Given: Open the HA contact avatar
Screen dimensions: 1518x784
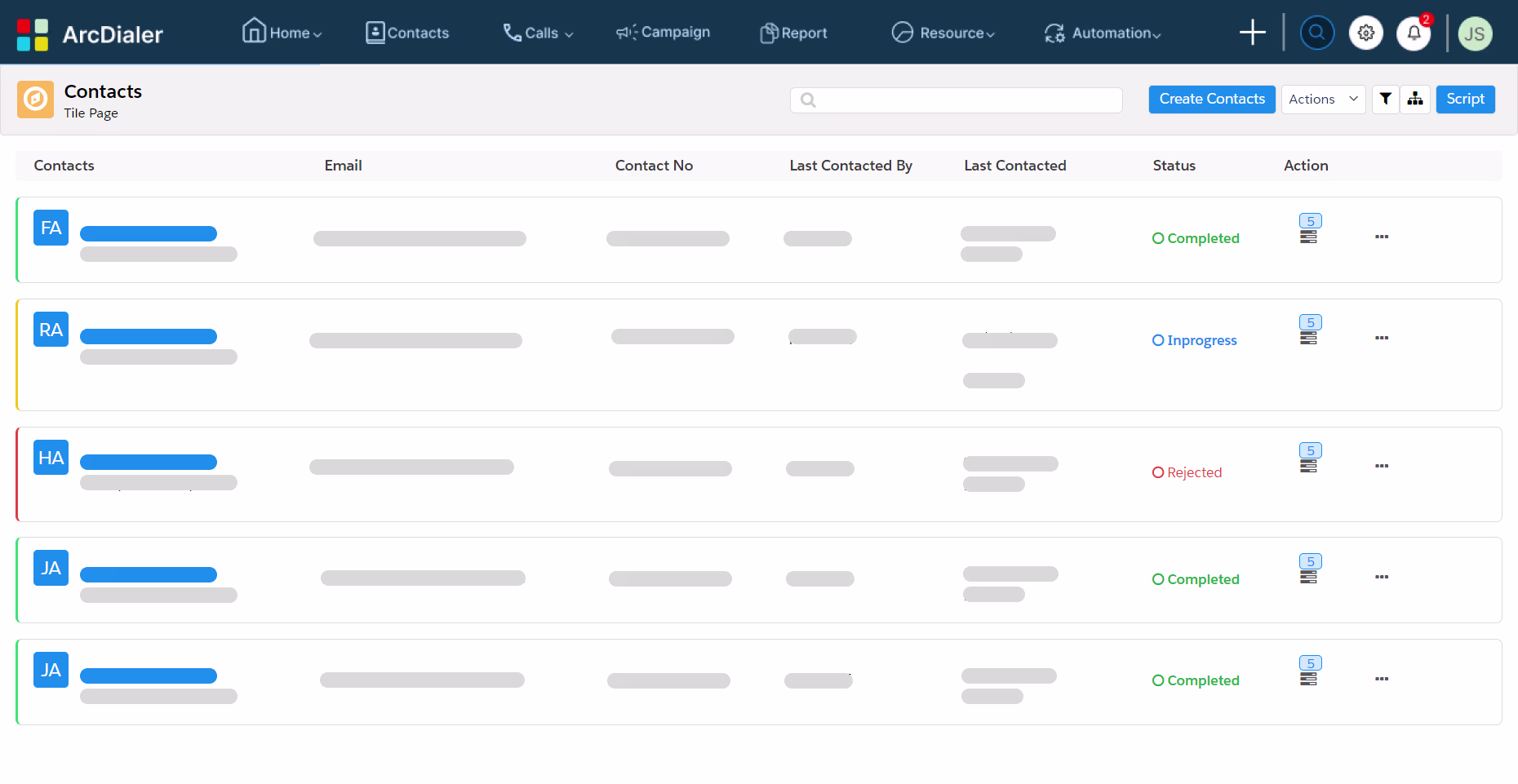Looking at the screenshot, I should coord(51,458).
